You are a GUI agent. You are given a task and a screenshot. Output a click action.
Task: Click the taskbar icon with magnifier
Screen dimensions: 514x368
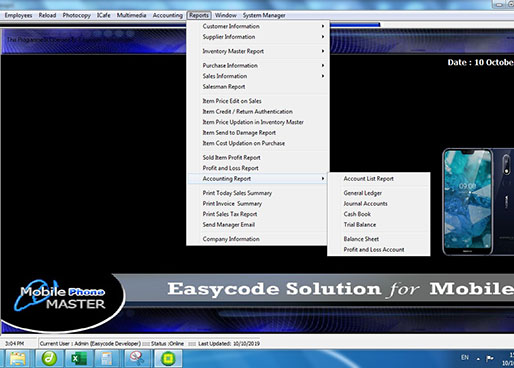click(x=137, y=359)
